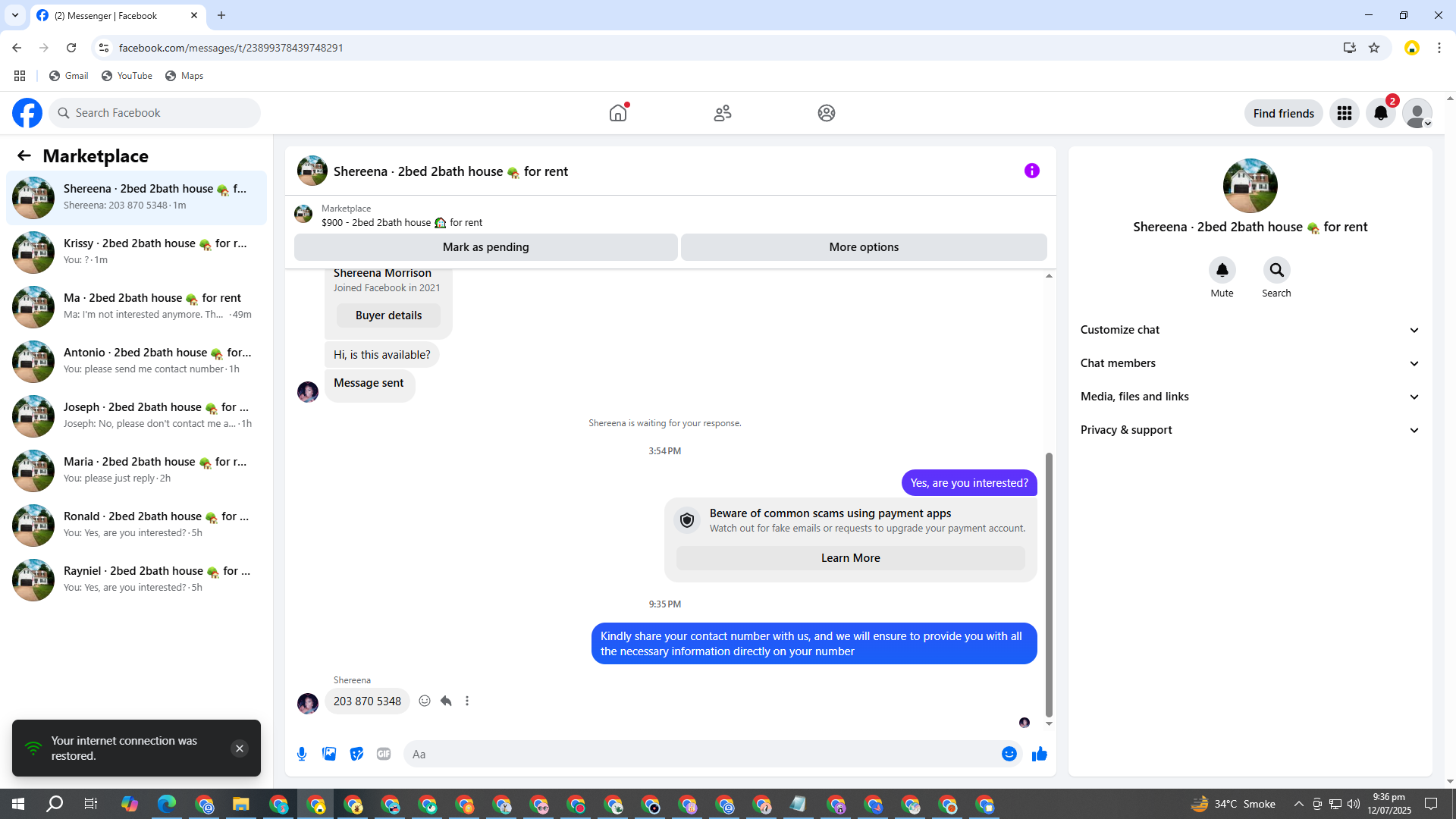Expand Media, files and links section
The height and width of the screenshot is (819, 1456).
(x=1250, y=397)
